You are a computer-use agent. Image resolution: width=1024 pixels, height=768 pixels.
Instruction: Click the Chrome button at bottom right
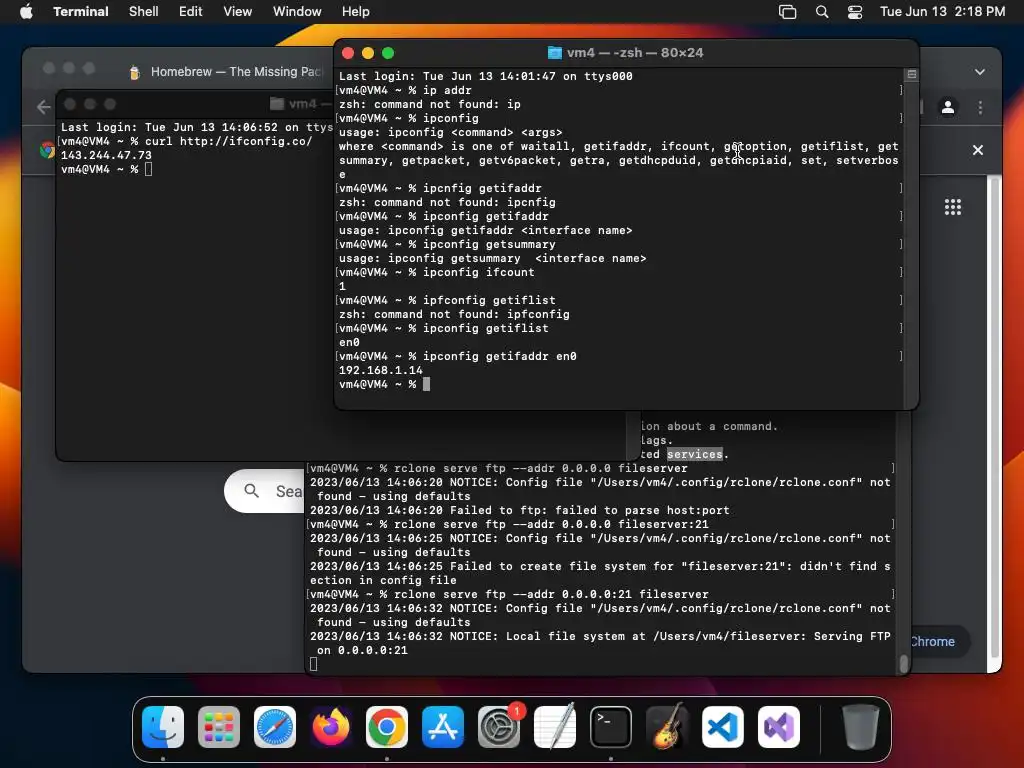[933, 642]
